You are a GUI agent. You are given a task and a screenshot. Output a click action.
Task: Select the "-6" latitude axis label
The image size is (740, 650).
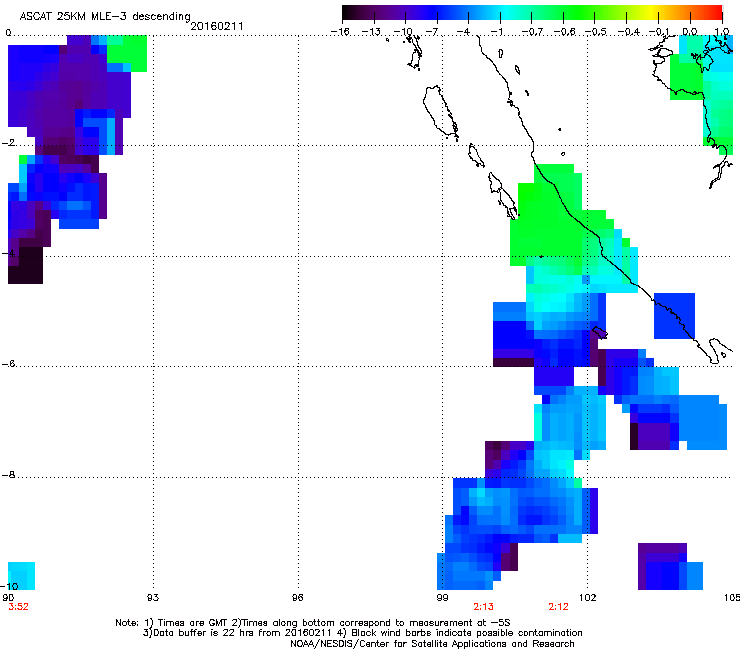(x=8, y=363)
